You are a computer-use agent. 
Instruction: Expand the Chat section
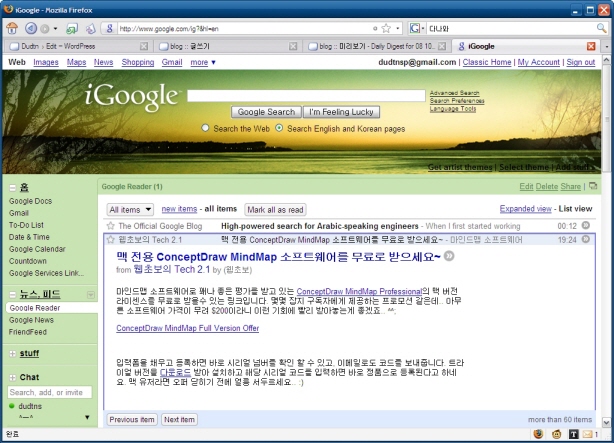tap(13, 378)
